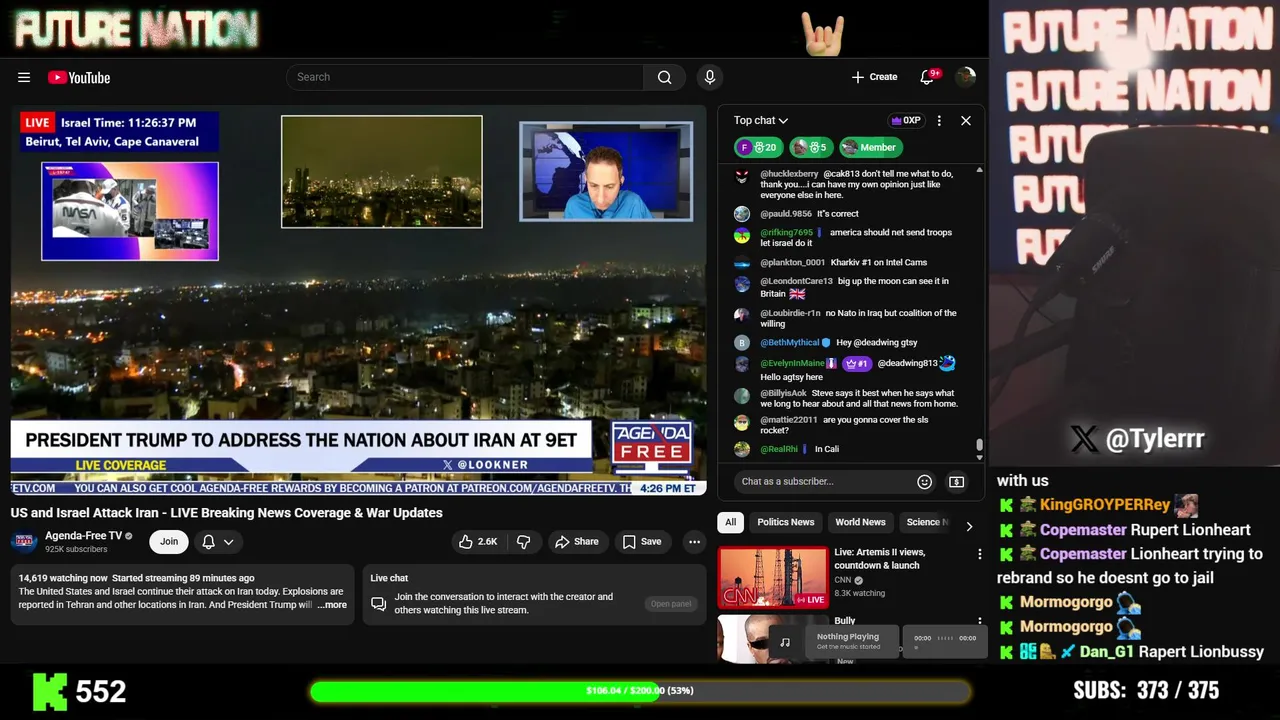Viewport: 1280px width, 720px height.
Task: Select the Politics News chip
Action: pos(786,522)
